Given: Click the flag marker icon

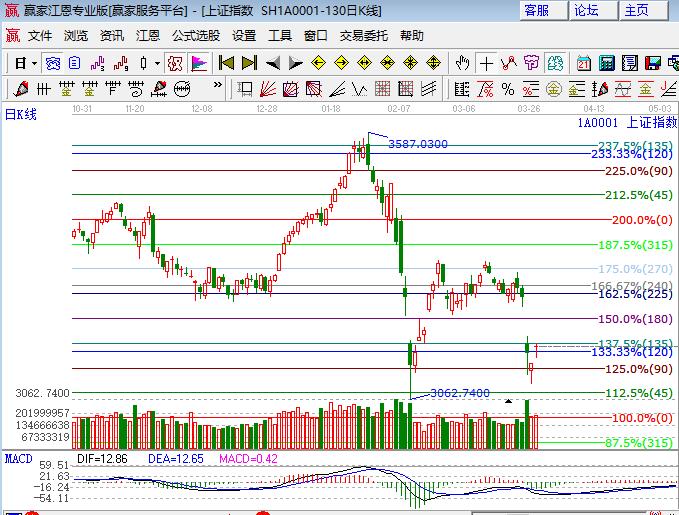Looking at the screenshot, I should 199,63.
